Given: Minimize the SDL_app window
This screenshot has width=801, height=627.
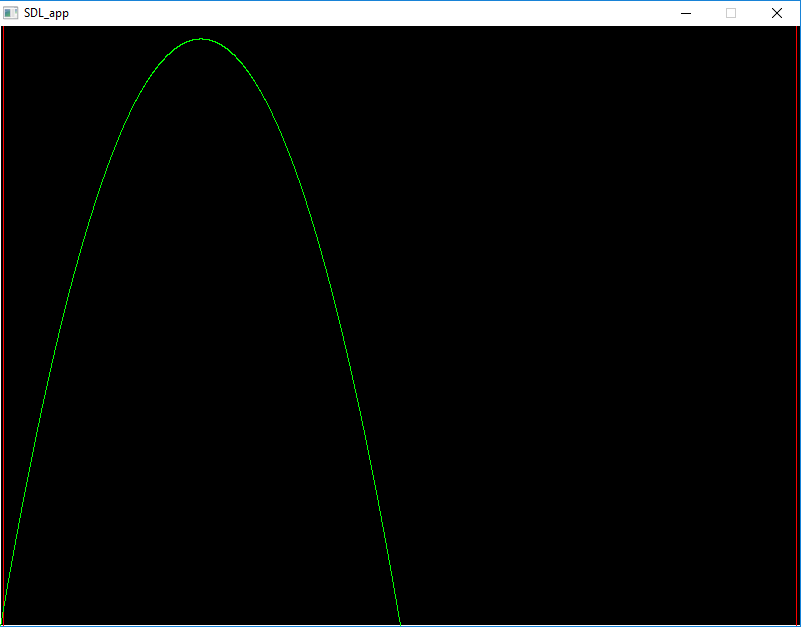Looking at the screenshot, I should tap(686, 13).
